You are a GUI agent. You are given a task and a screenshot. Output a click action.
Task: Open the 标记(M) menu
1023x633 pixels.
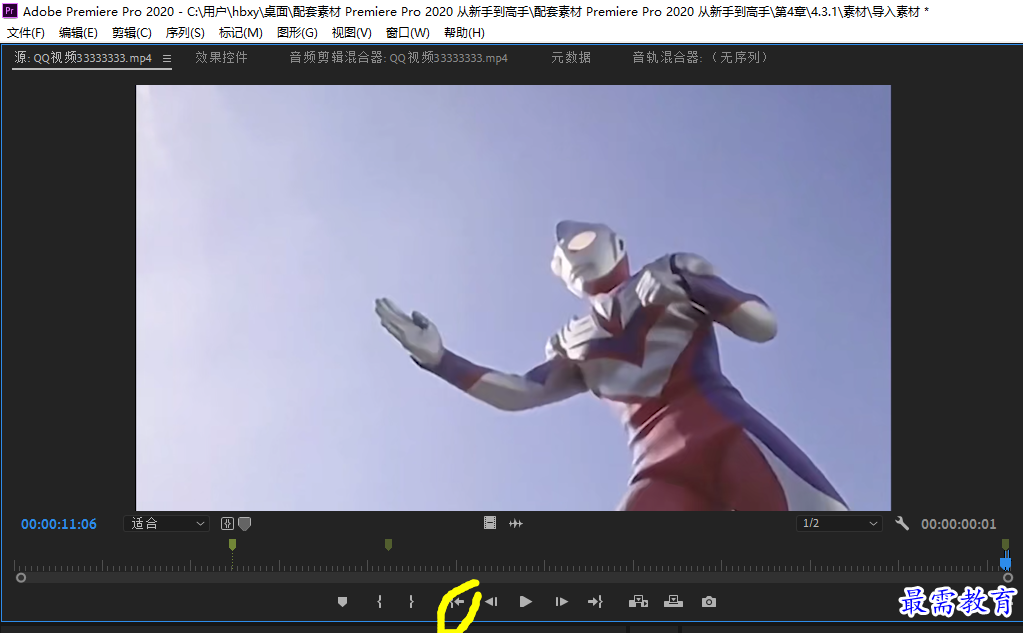[241, 33]
